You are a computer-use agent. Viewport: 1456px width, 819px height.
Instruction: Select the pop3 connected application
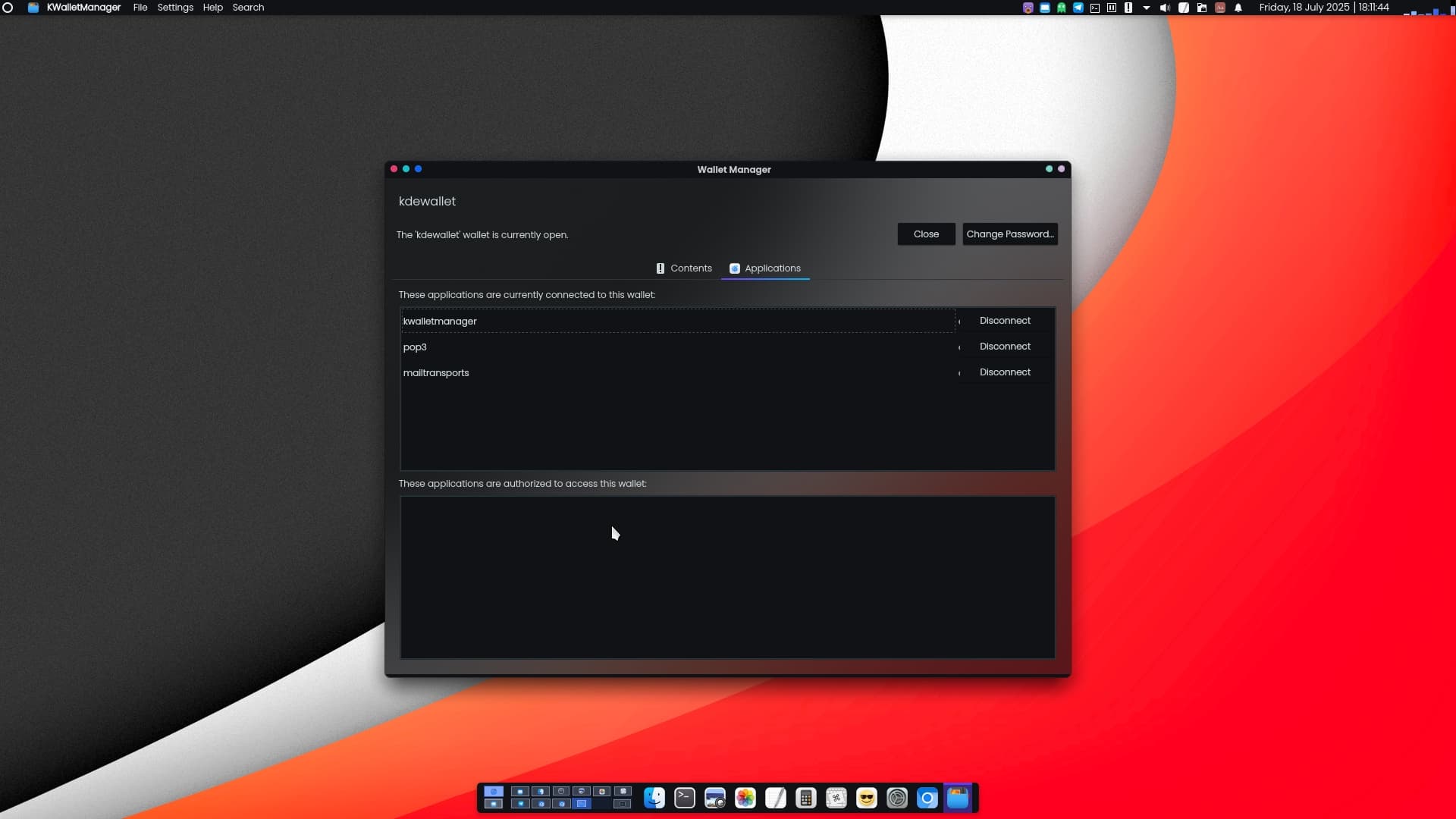coord(678,347)
